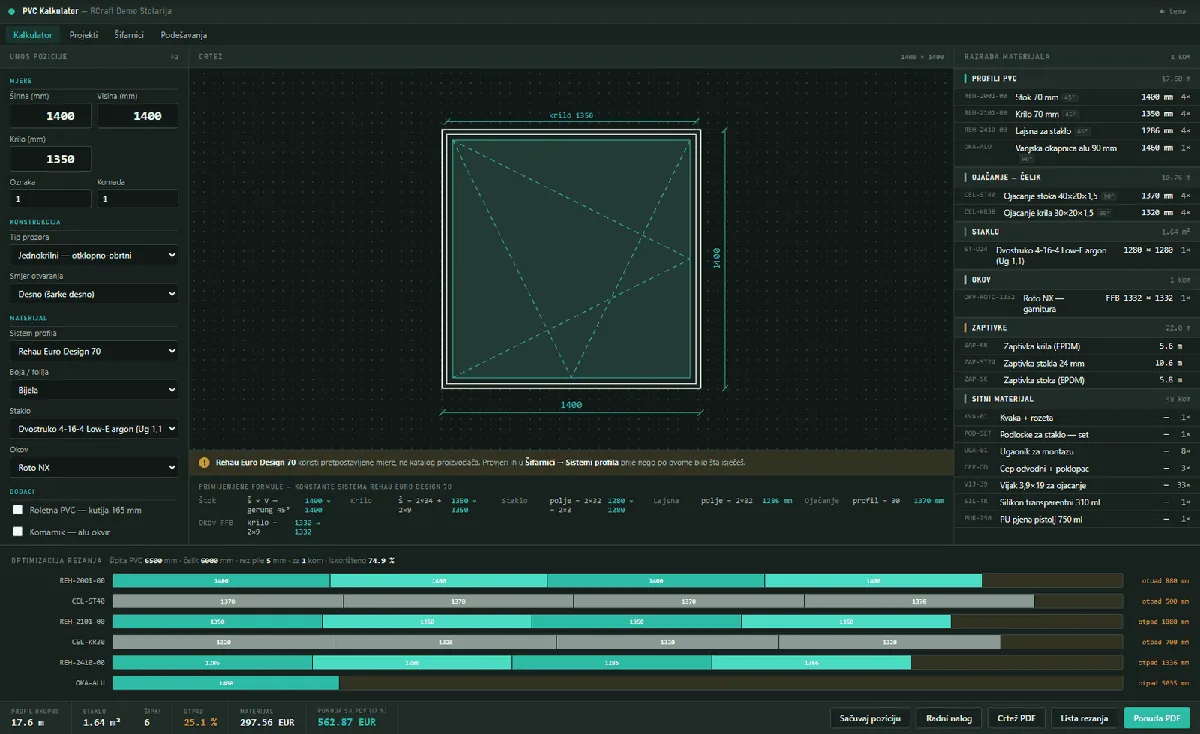Click the Oznaka input field
This screenshot has height=734, width=1200.
pyautogui.click(x=50, y=199)
